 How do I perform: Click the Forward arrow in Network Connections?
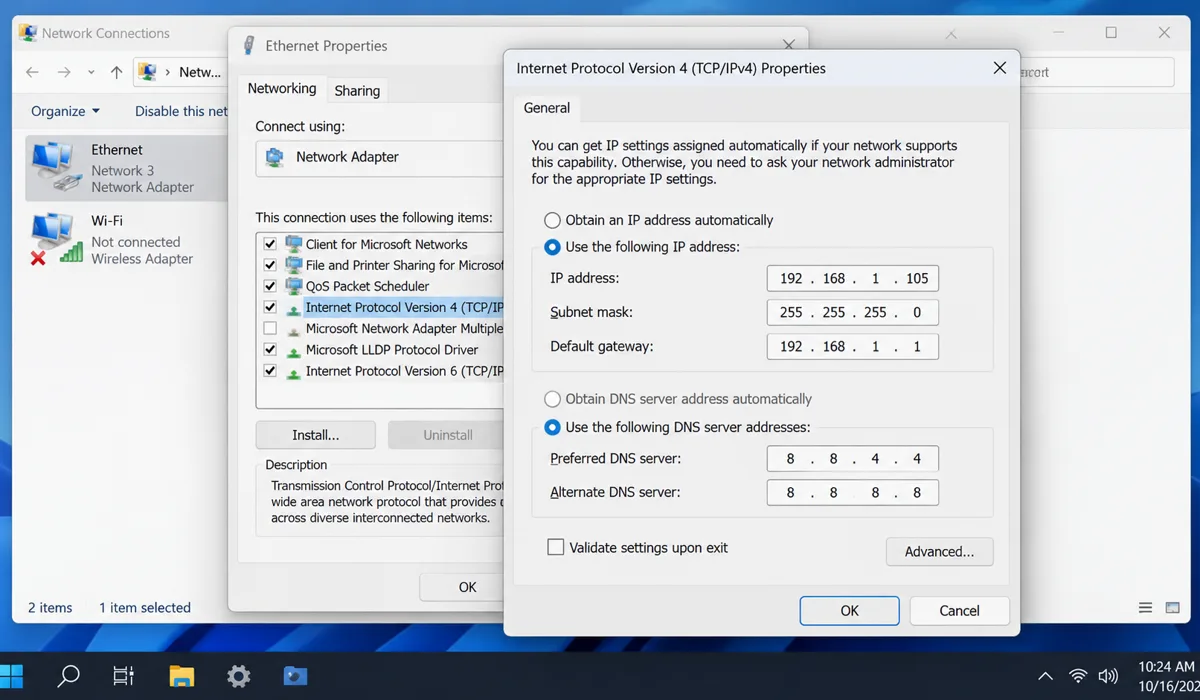(x=64, y=72)
